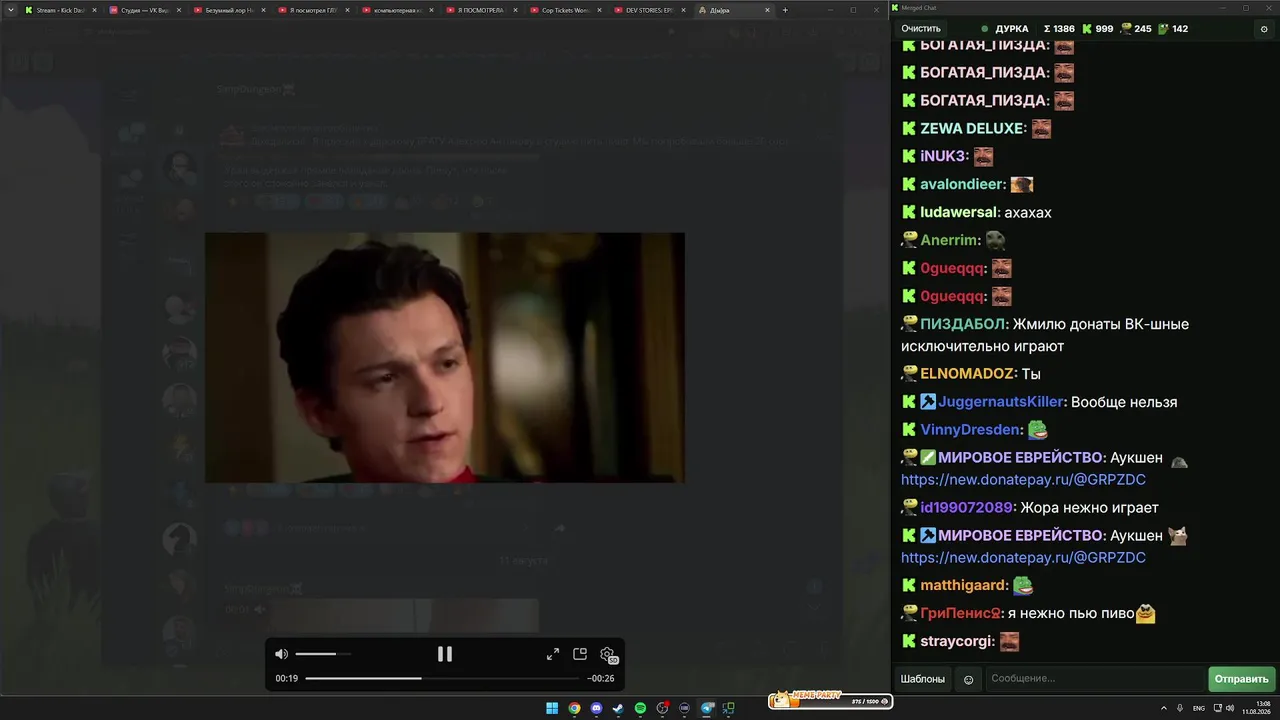Click username ZEWA DELUXE in chat
1280x720 pixels.
point(972,129)
